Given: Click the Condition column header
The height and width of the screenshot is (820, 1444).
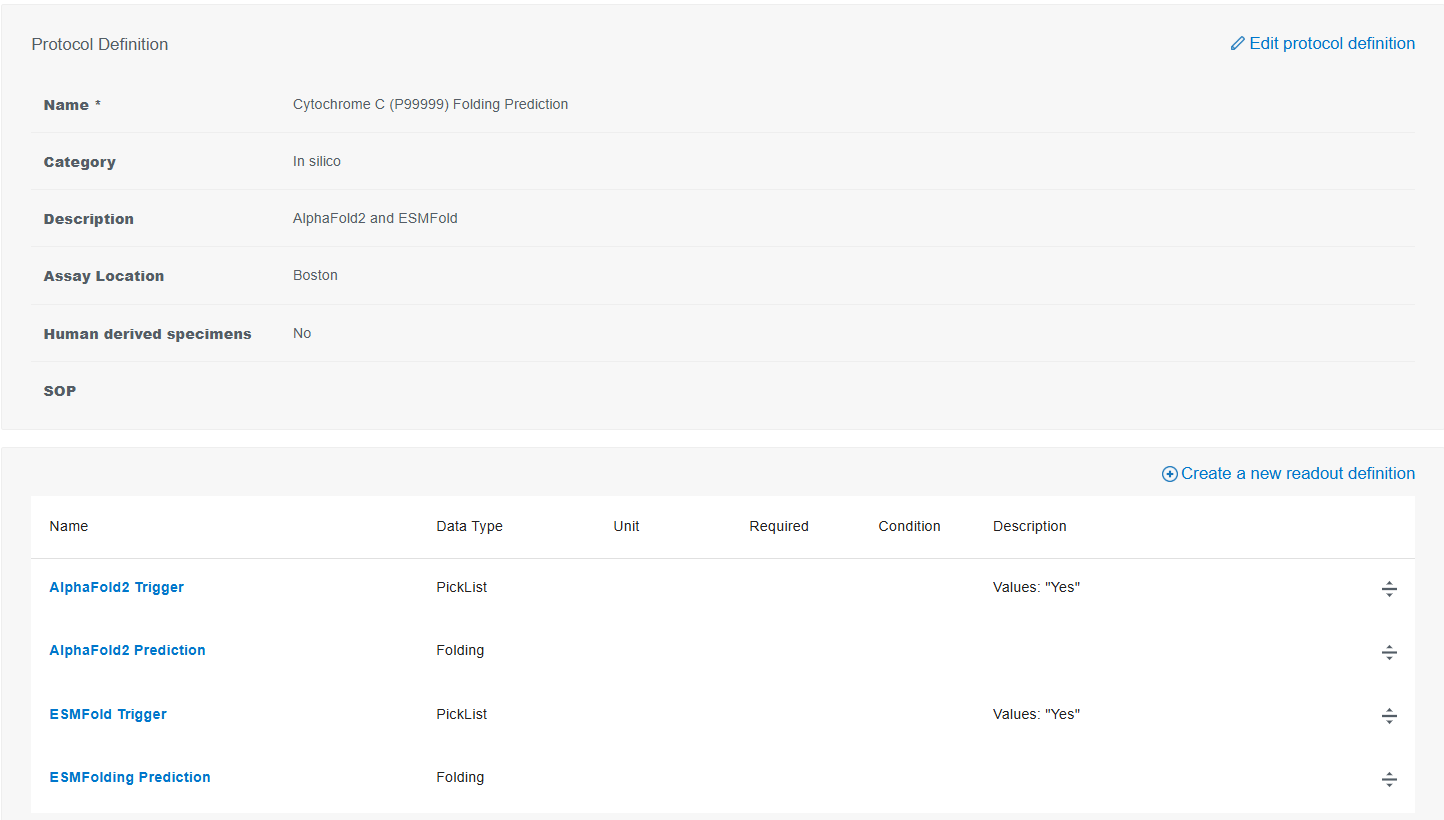Looking at the screenshot, I should [909, 526].
